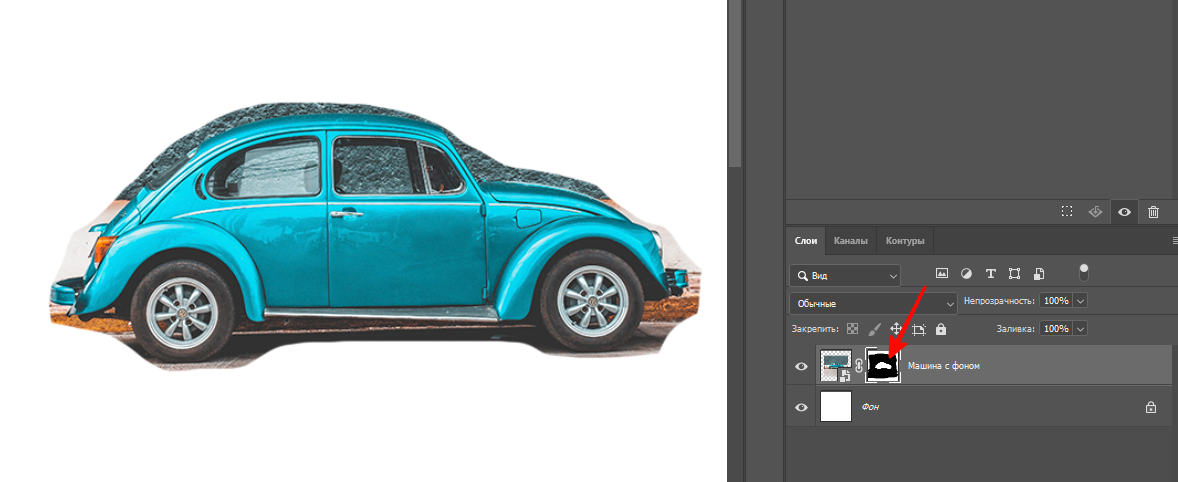
Task: Open the Вид layer filter dropdown
Action: [x=845, y=275]
